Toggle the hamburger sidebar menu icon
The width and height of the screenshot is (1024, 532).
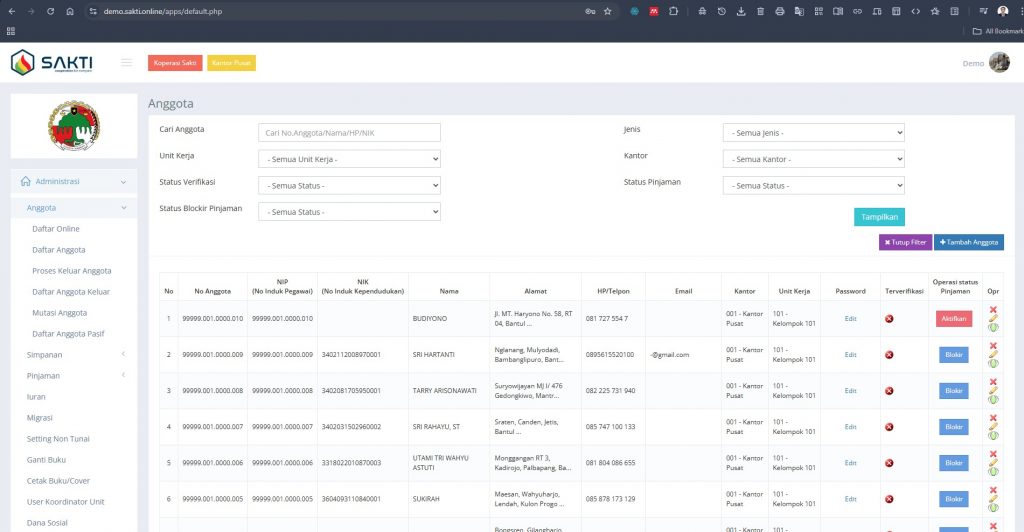126,63
